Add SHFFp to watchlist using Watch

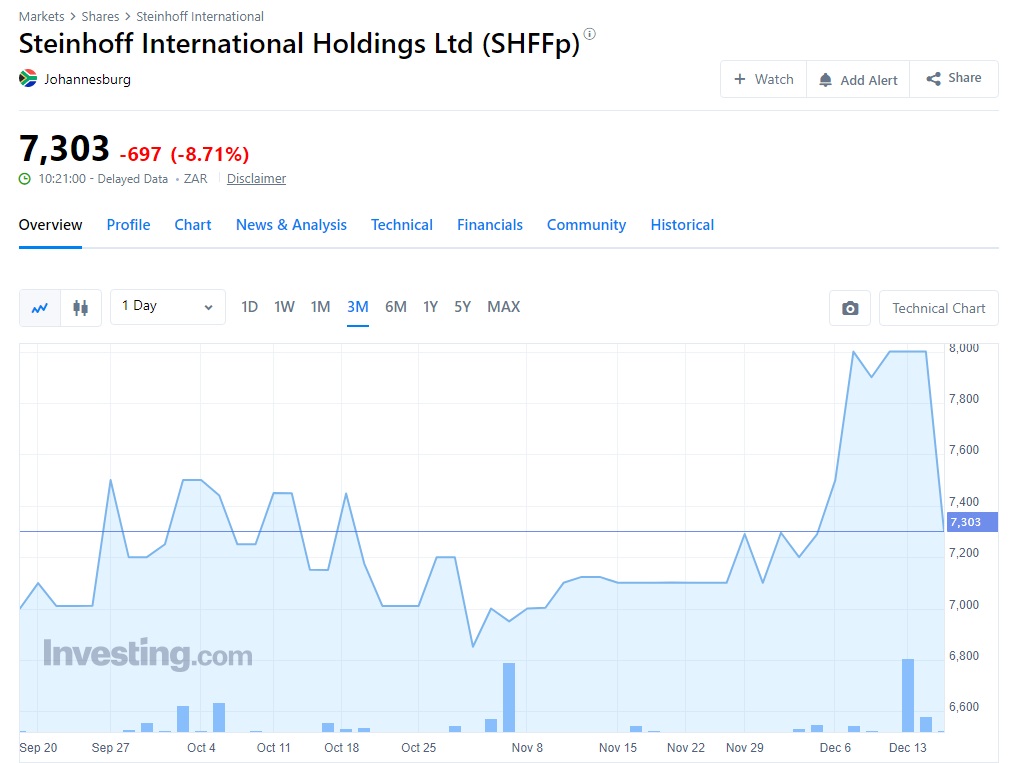click(x=763, y=78)
